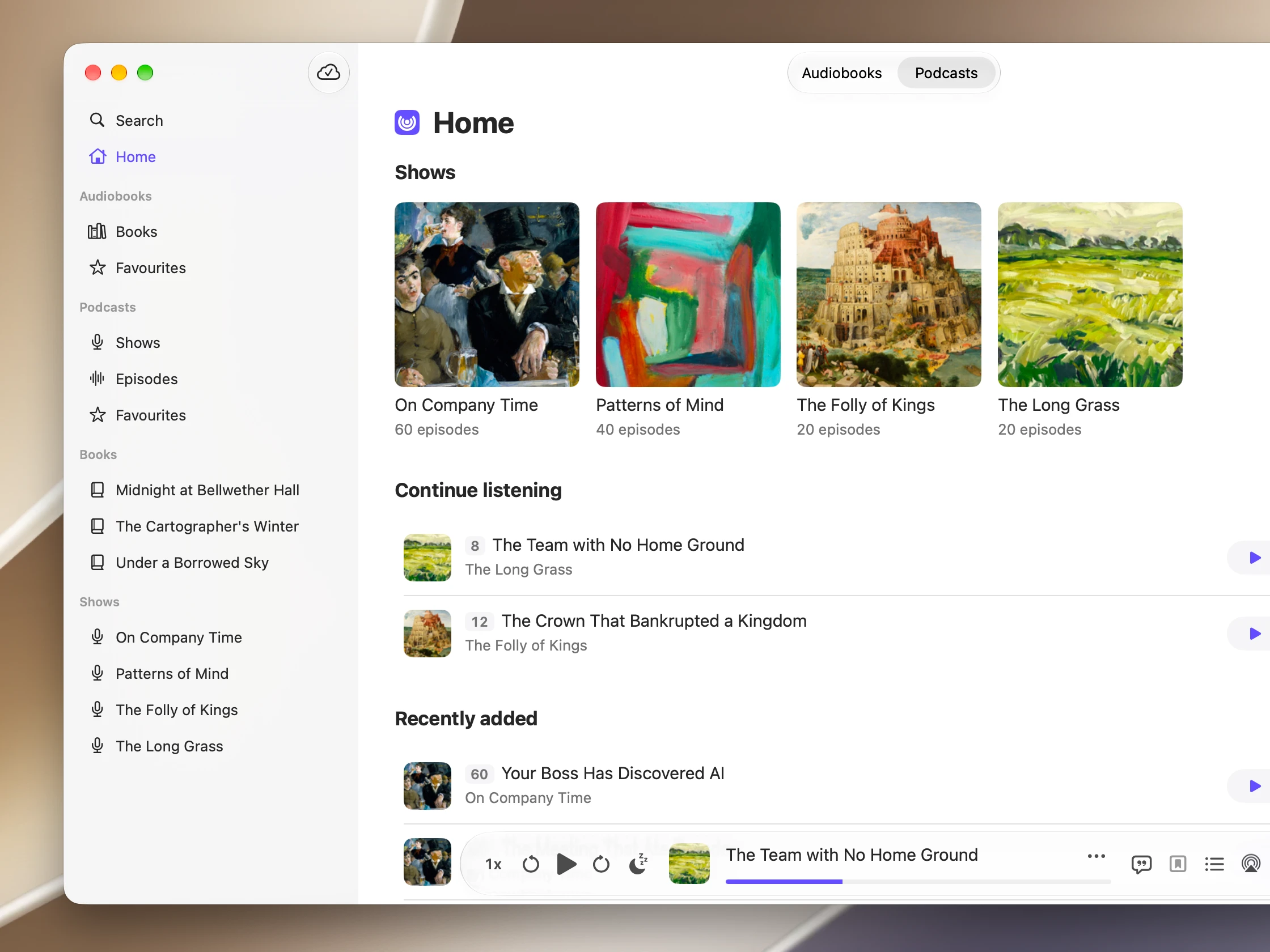Open the playback queue list icon
The width and height of the screenshot is (1270, 952).
pyautogui.click(x=1214, y=864)
